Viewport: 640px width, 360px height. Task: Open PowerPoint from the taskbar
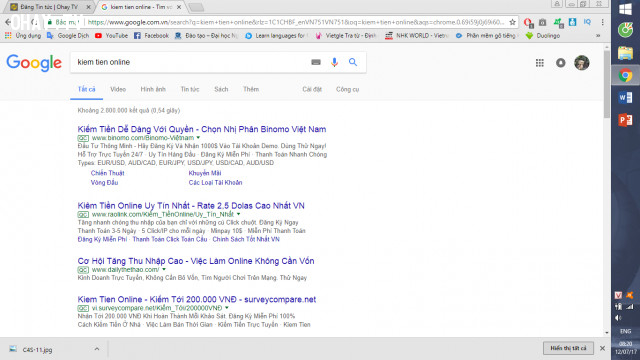[625, 120]
